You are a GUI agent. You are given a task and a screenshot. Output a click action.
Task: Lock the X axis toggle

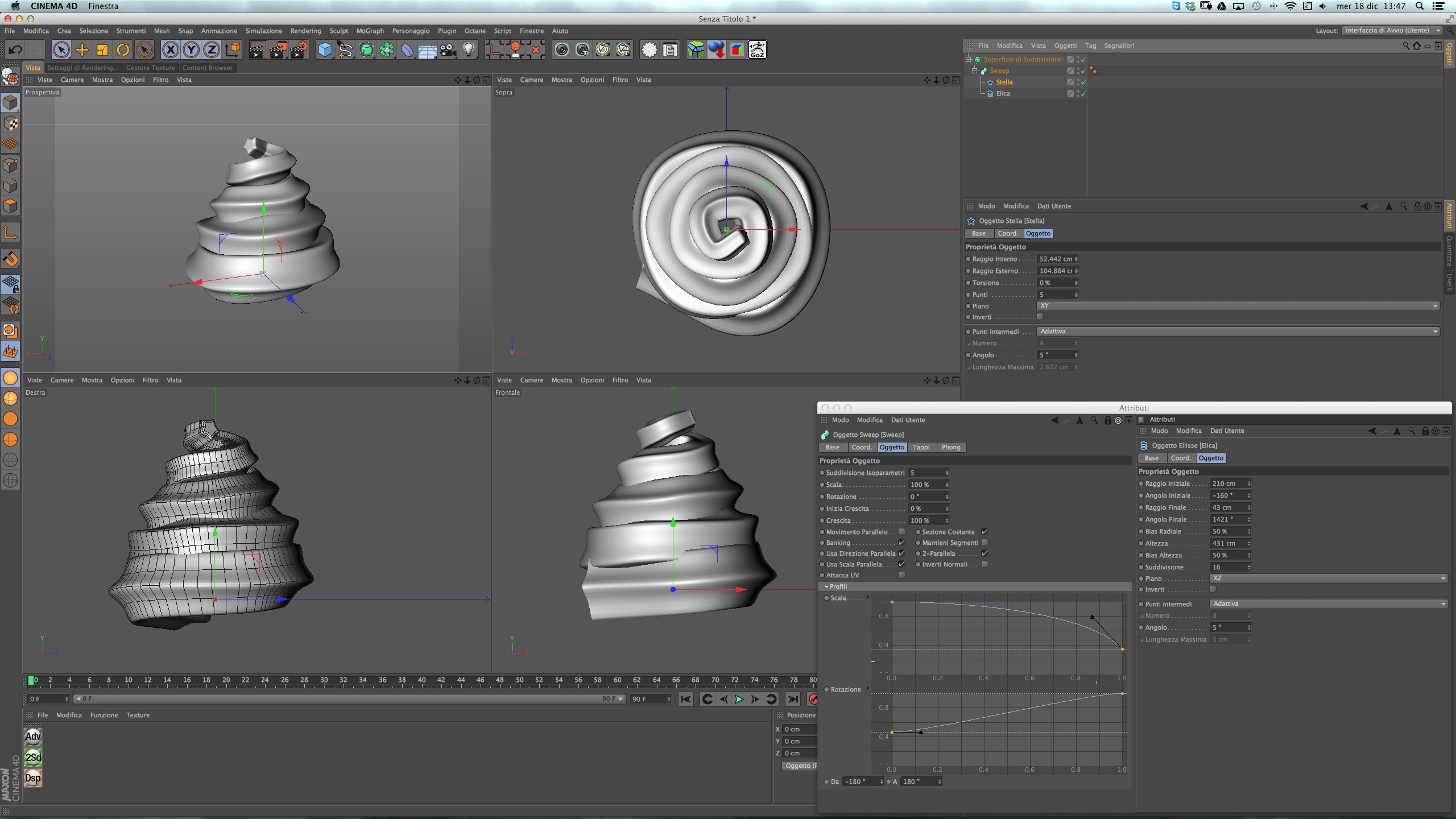pyautogui.click(x=170, y=50)
